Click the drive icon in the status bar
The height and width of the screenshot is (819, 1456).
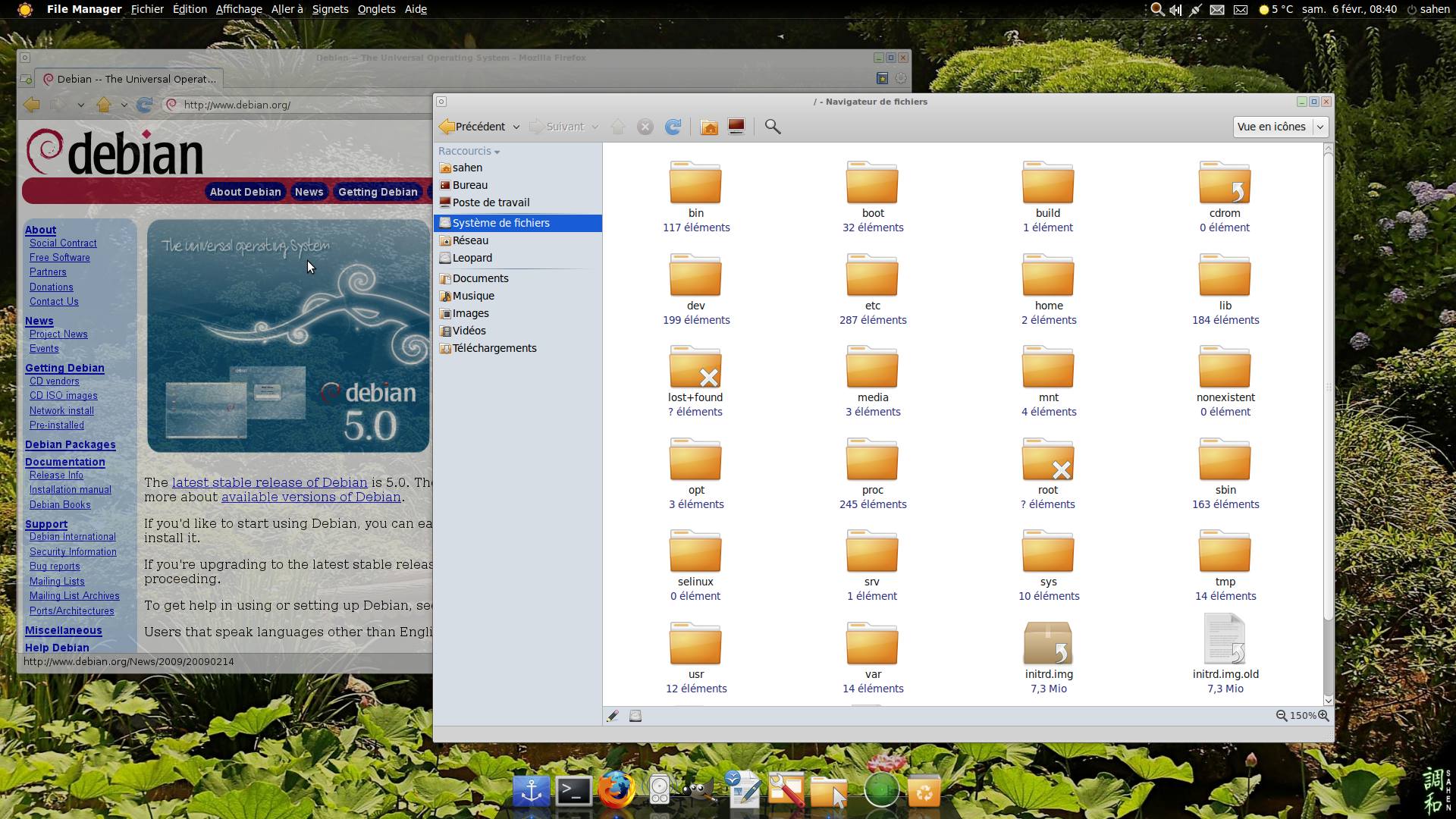pyautogui.click(x=635, y=716)
